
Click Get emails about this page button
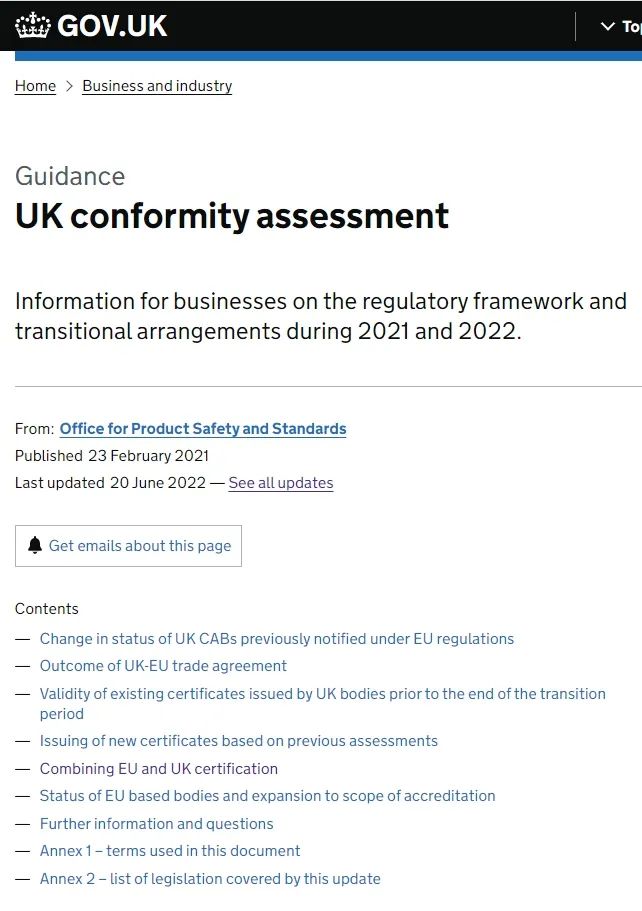tap(128, 546)
